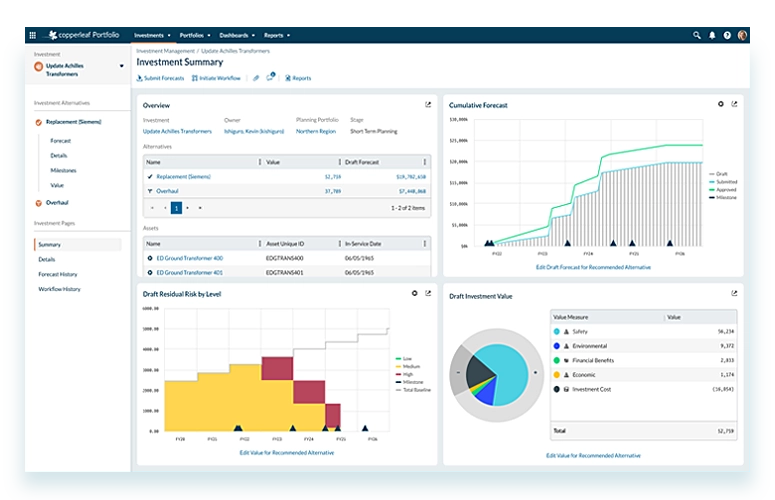Open Draft Forecast column menu

tap(425, 162)
